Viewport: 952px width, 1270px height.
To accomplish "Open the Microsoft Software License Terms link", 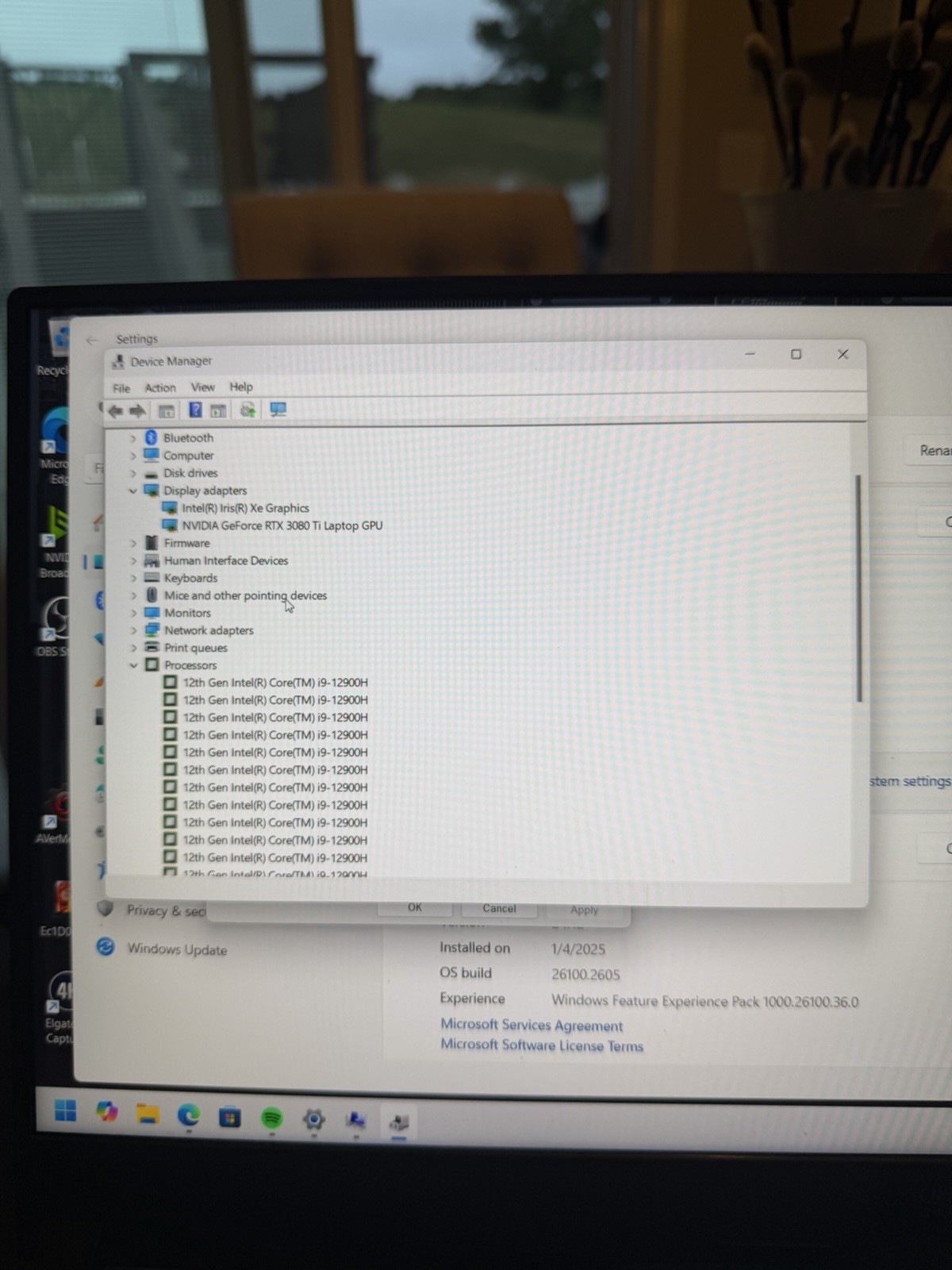I will [542, 1045].
